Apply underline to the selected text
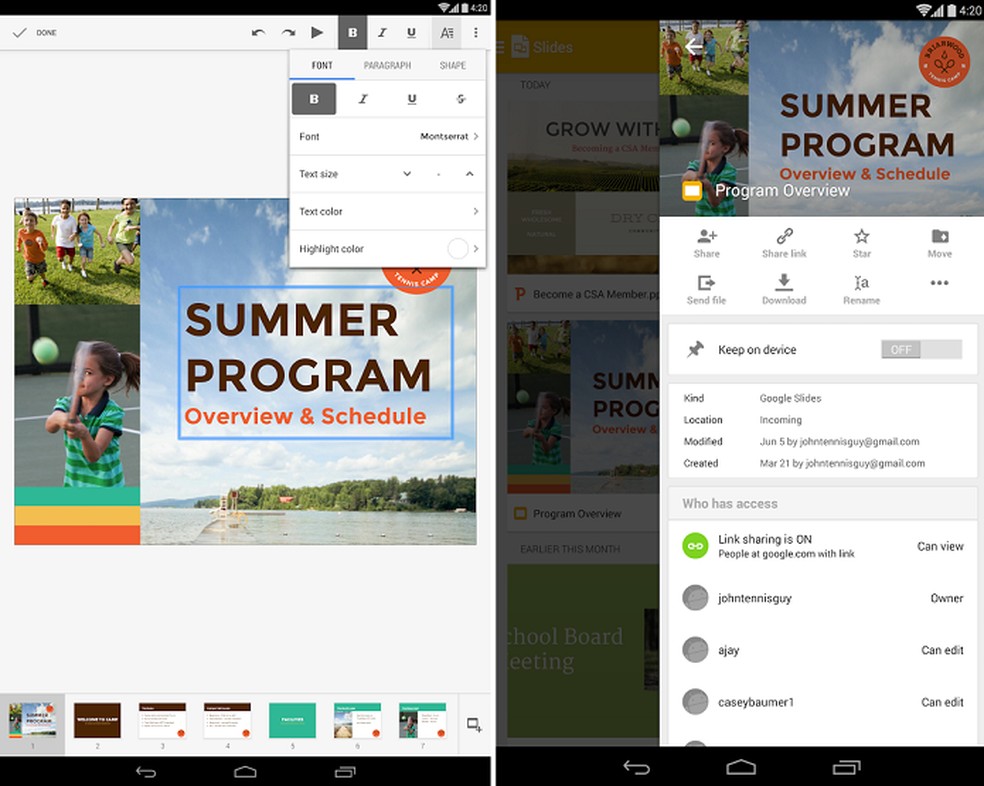Image resolution: width=984 pixels, height=786 pixels. 412,32
